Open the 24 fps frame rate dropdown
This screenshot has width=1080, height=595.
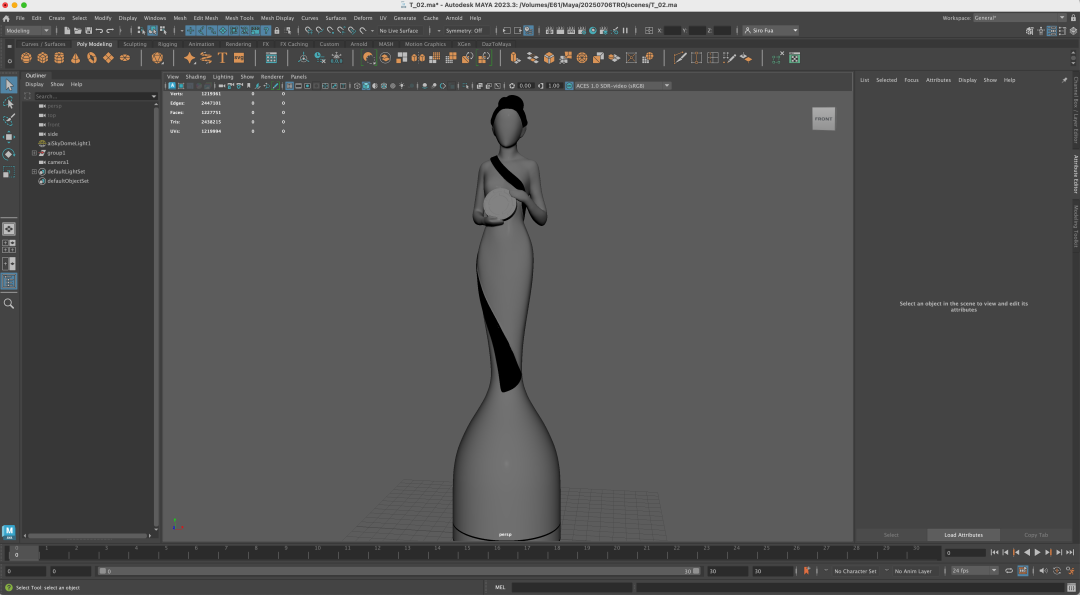coord(974,571)
